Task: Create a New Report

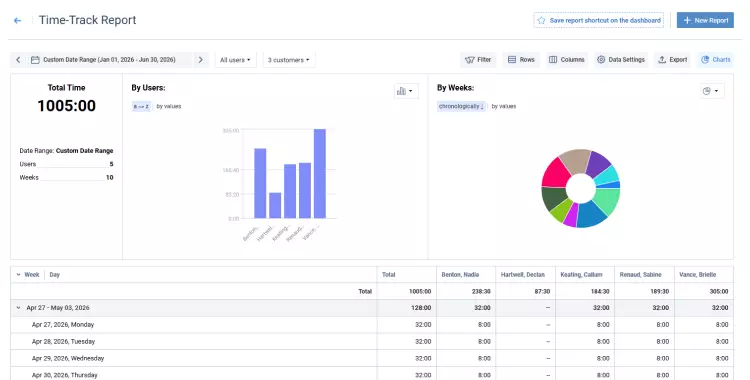Action: (x=705, y=21)
